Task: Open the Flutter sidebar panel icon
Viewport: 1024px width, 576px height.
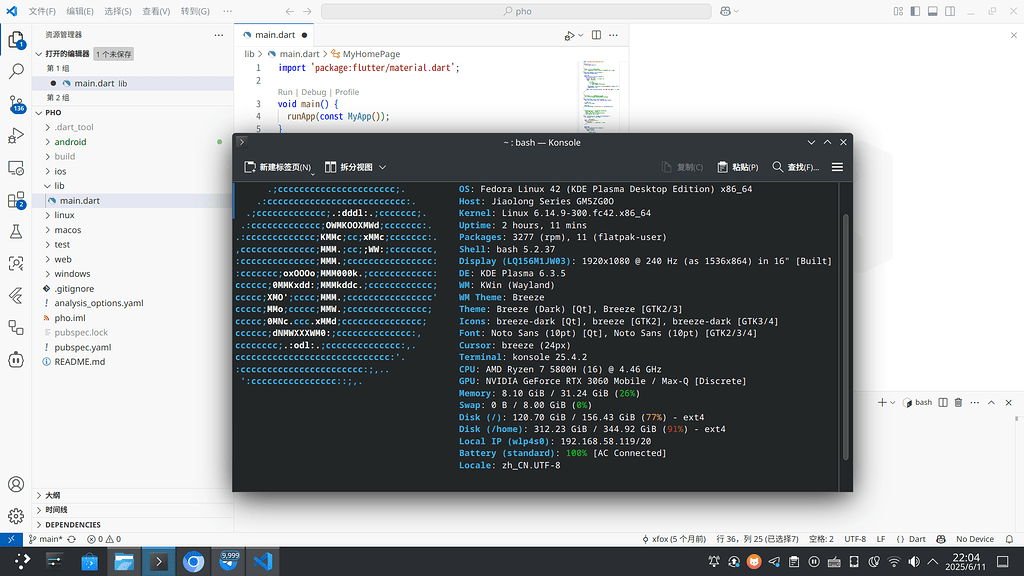Action: coord(16,296)
